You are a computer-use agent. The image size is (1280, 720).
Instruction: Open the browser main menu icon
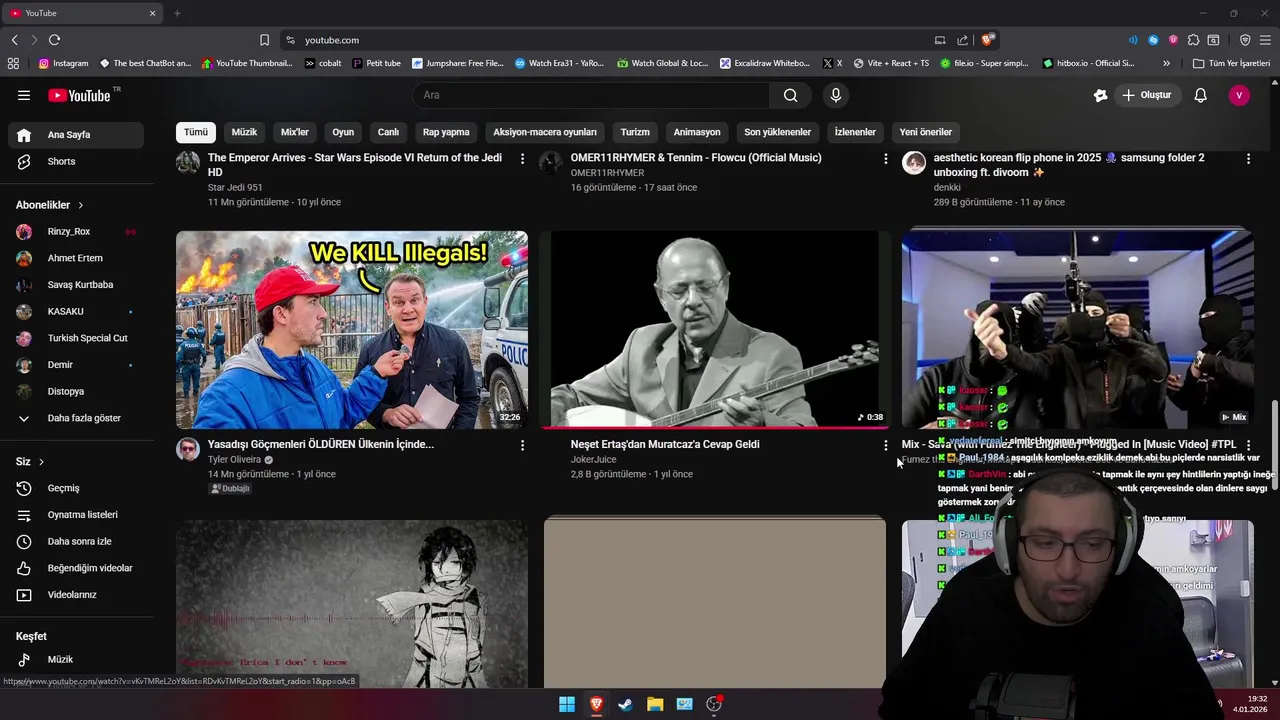[1266, 40]
